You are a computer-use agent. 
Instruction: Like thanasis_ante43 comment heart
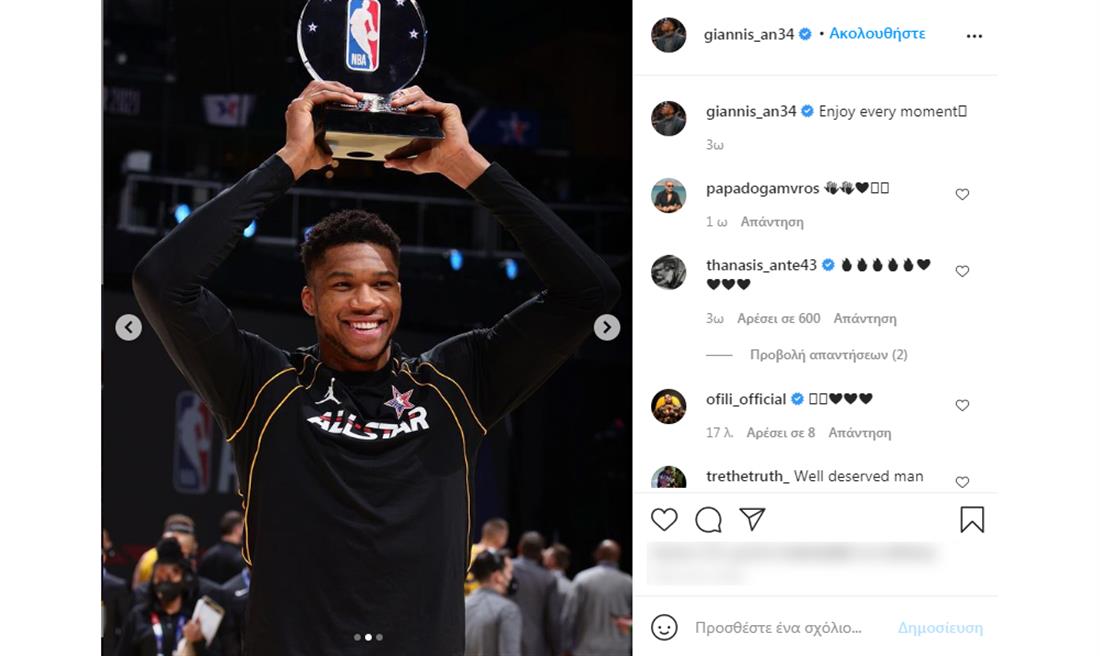pos(962,272)
